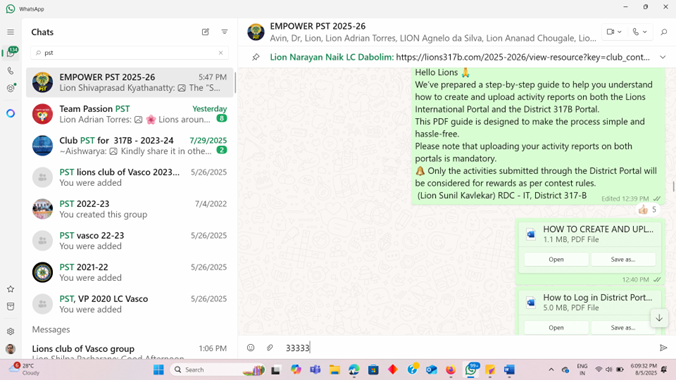Open the Windows Start menu
Viewport: 676px width, 380px height.
159,370
